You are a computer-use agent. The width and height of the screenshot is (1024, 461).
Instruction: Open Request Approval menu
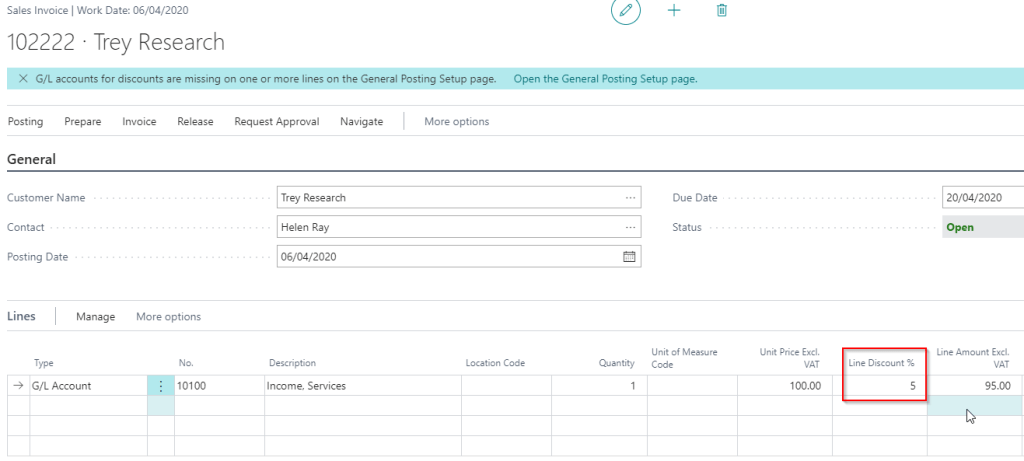[x=276, y=122]
